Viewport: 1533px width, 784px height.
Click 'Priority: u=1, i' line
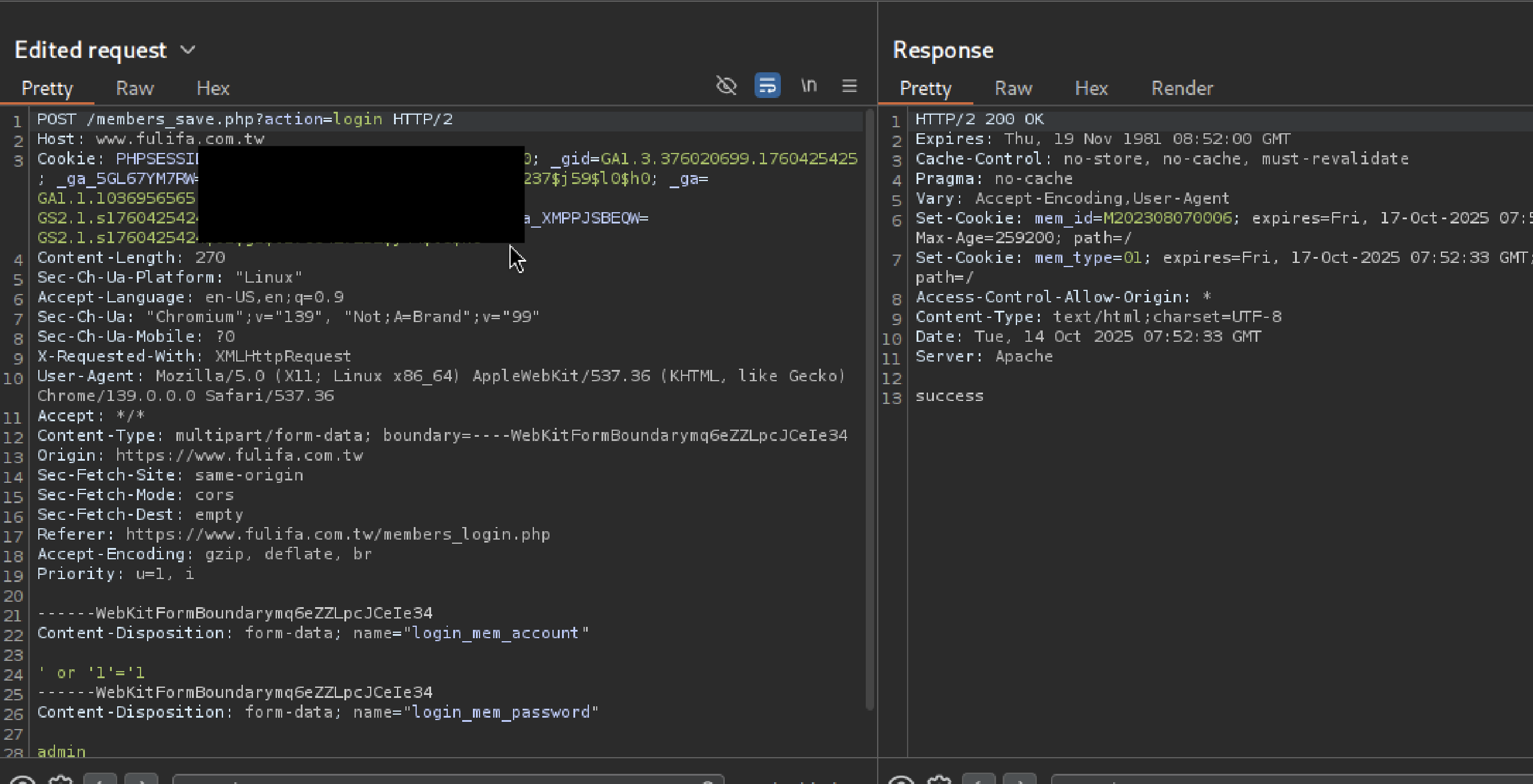coord(115,573)
